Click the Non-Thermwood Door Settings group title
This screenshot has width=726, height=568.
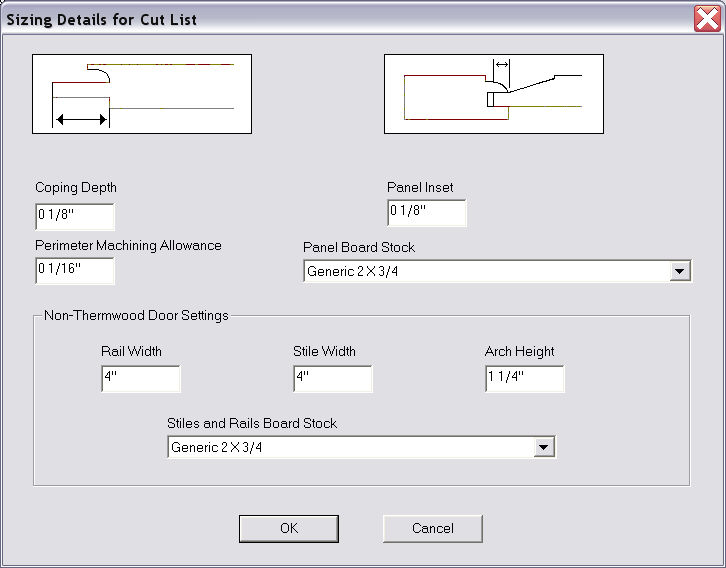click(136, 315)
